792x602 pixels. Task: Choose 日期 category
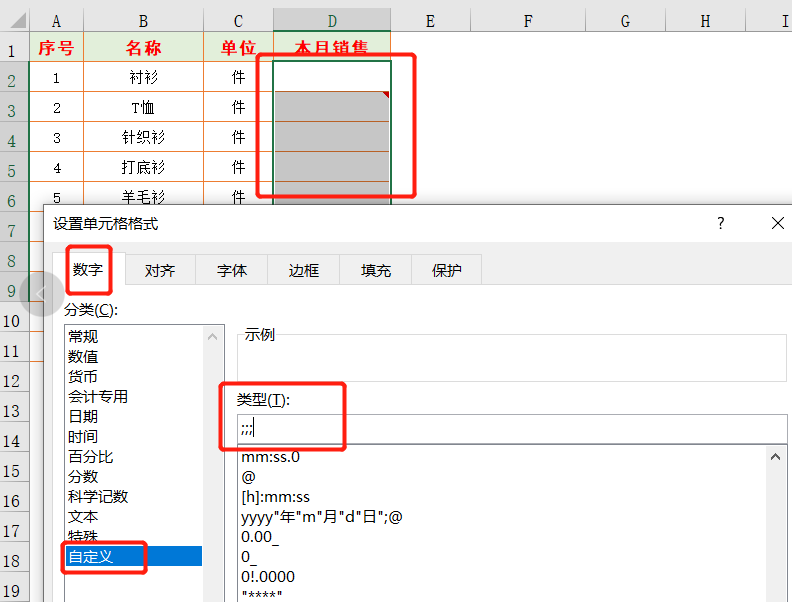[134, 416]
